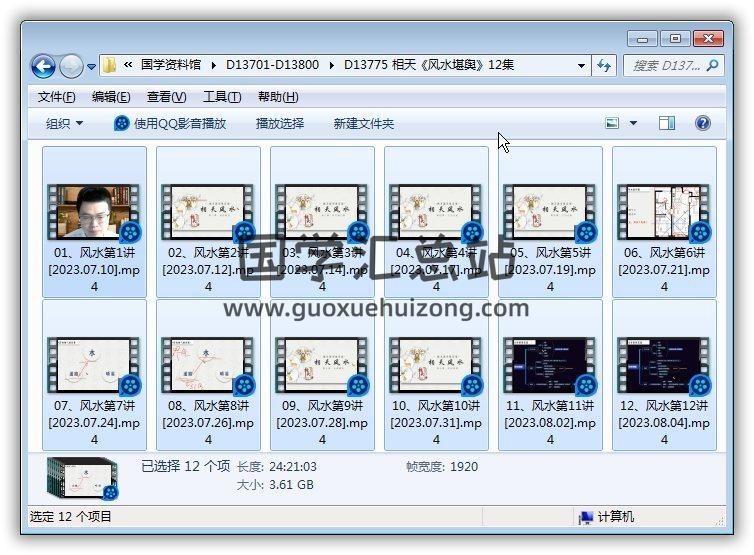Click the magnifier search icon
754x555 pixels.
point(713,65)
